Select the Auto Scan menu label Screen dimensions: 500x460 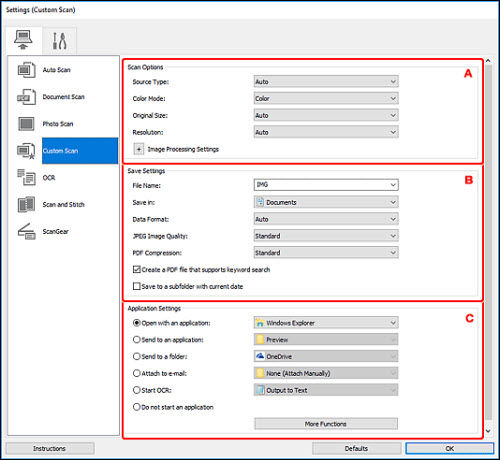(x=56, y=70)
